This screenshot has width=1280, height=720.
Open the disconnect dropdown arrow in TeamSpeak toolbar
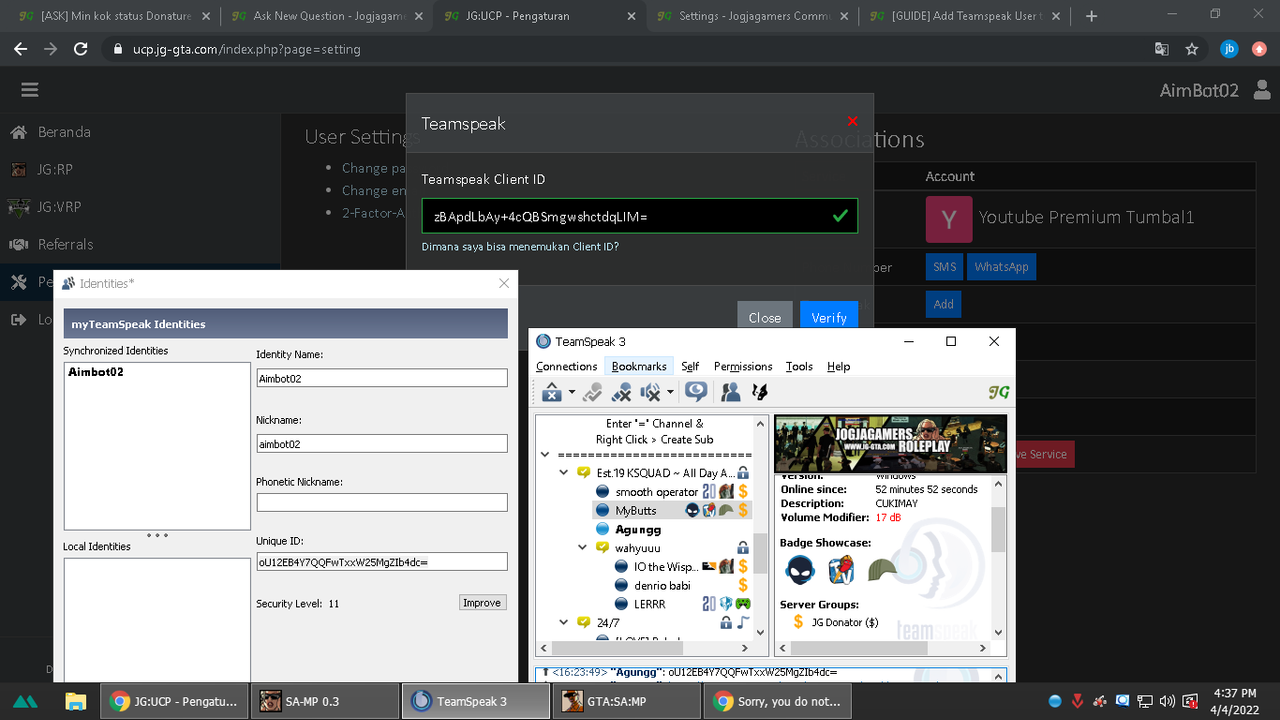[x=571, y=393]
